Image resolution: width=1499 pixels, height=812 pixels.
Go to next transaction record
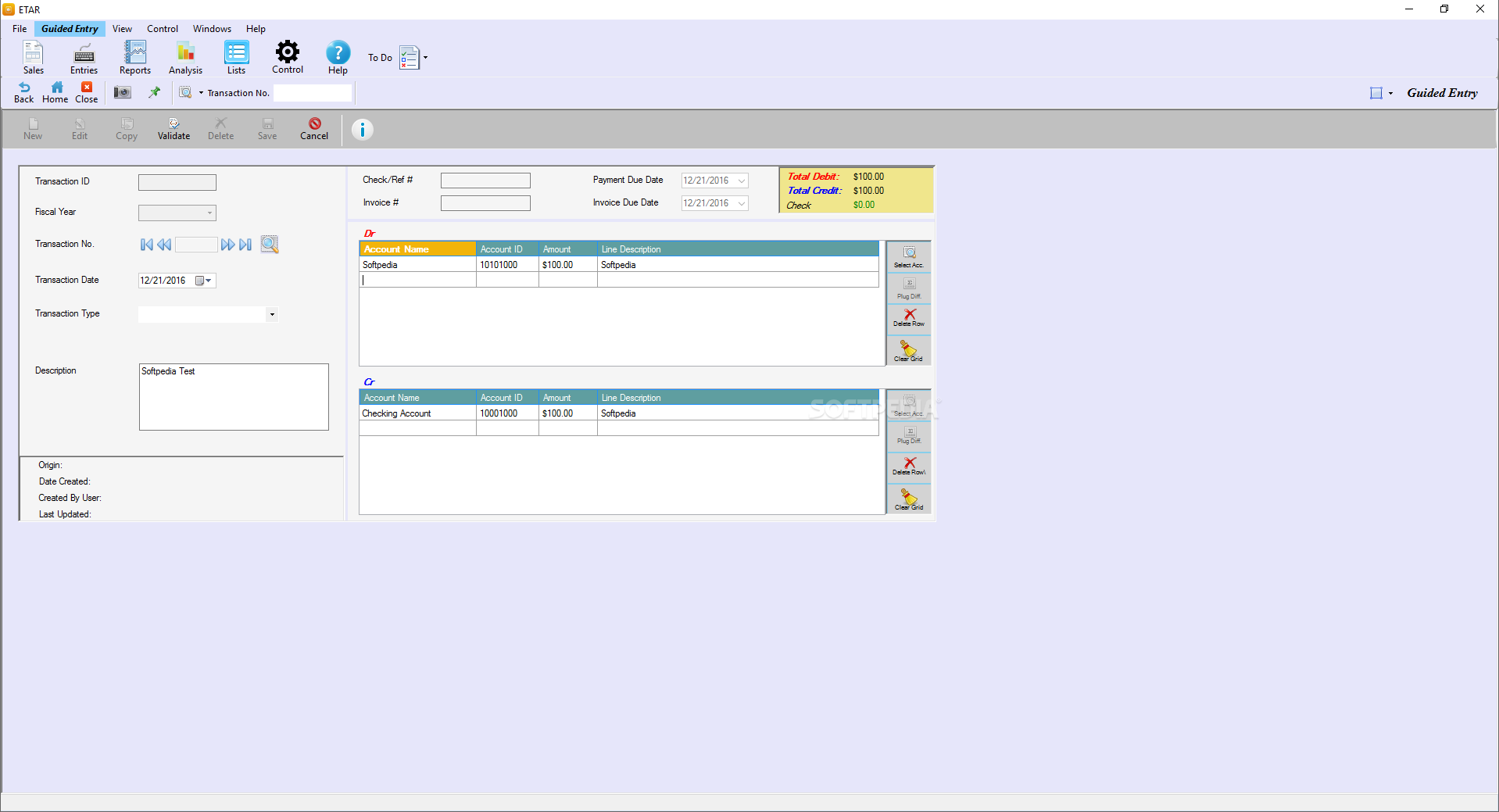(x=228, y=245)
